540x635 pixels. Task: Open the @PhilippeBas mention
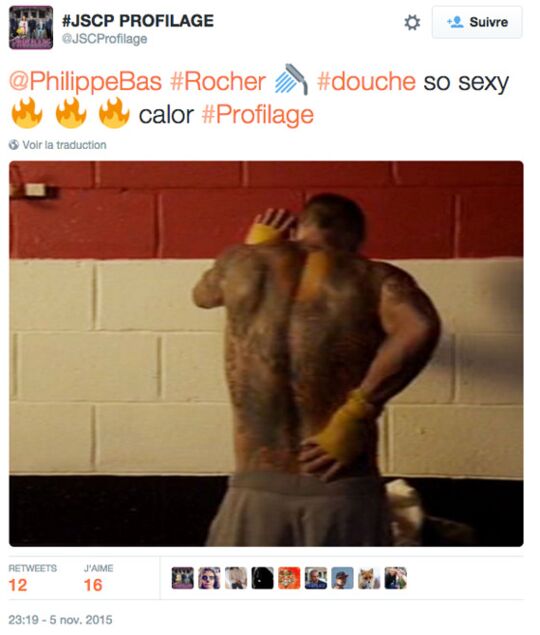[x=85, y=81]
